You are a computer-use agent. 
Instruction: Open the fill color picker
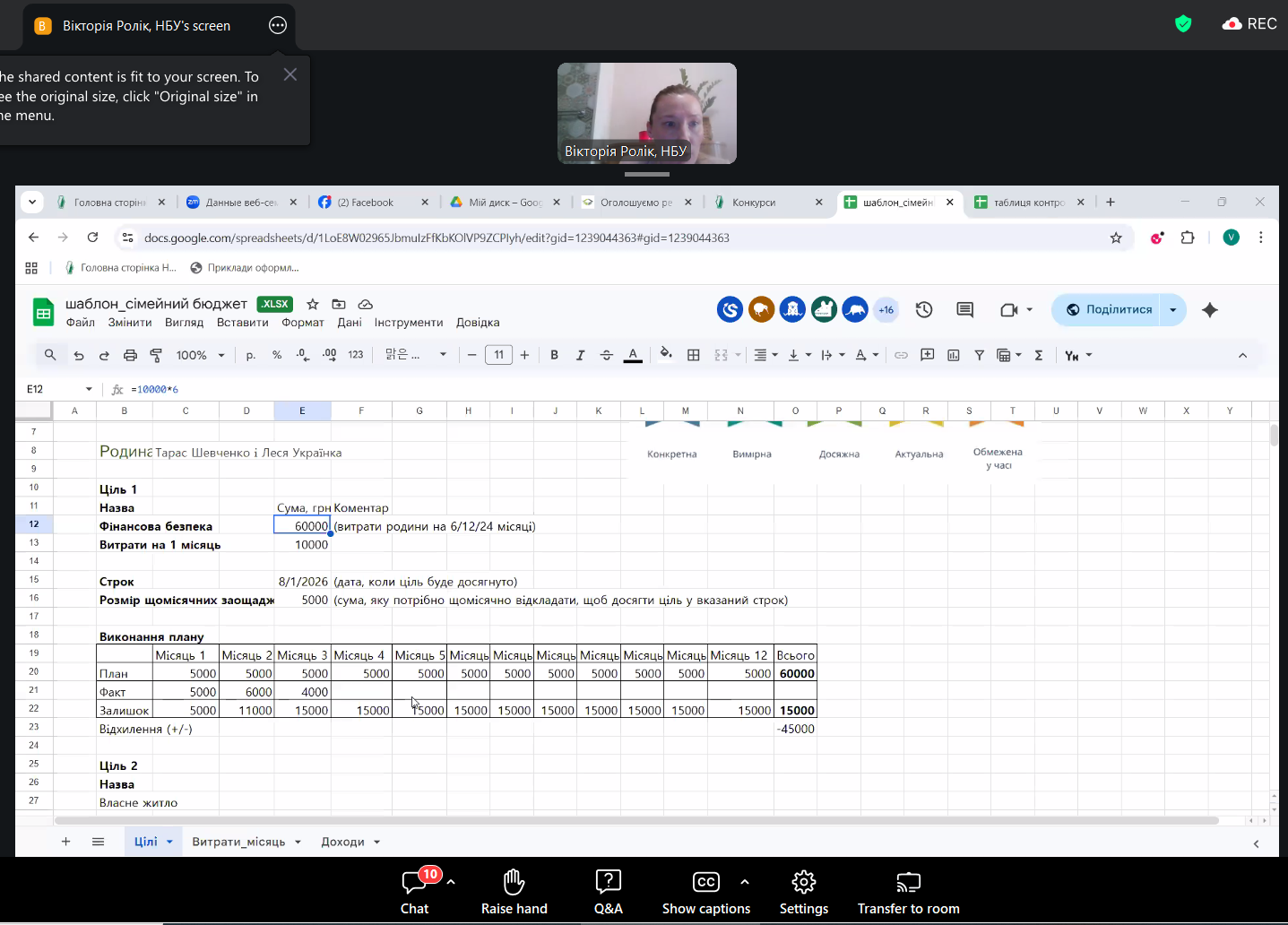coord(665,356)
